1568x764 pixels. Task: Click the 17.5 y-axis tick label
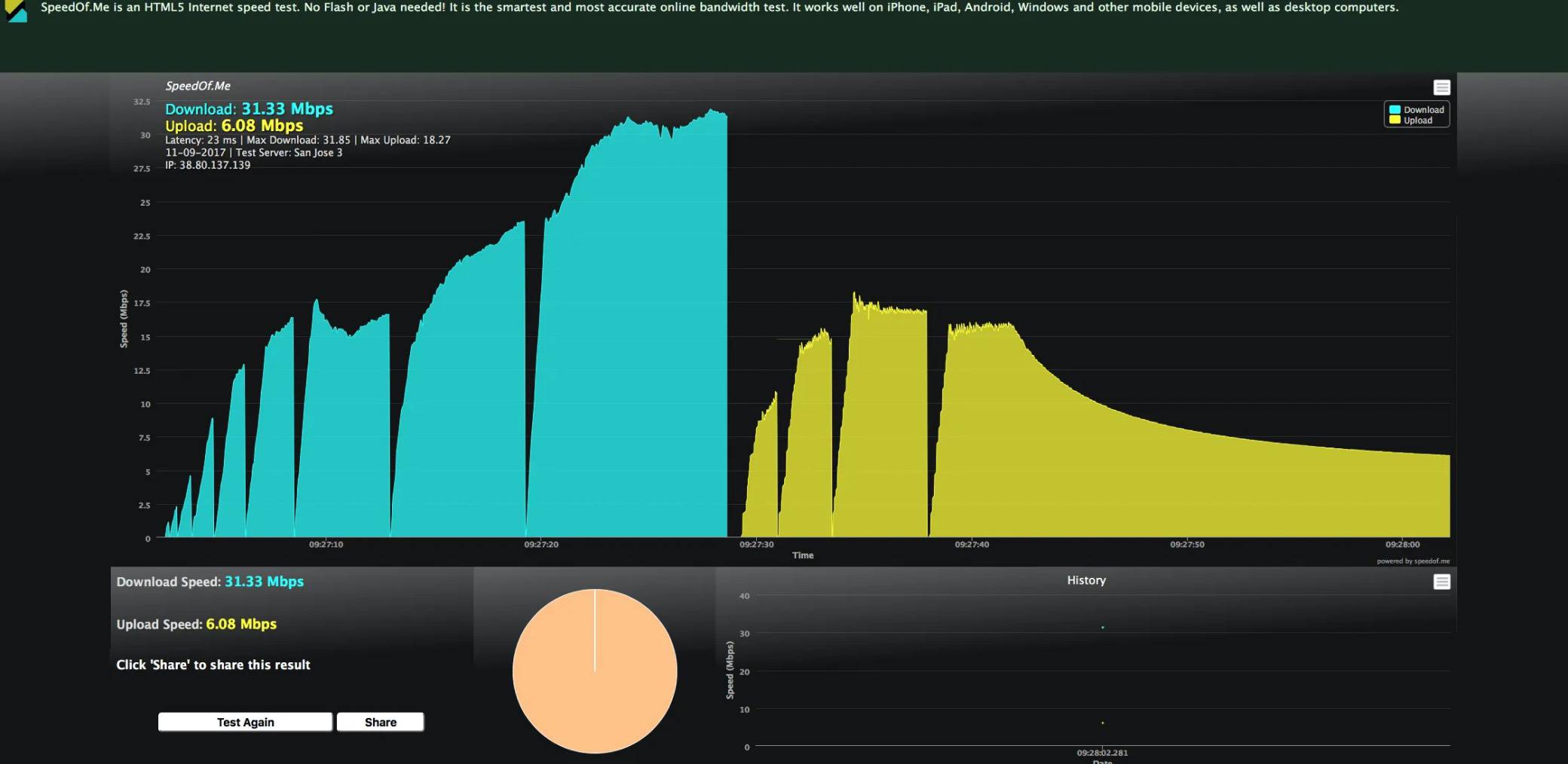tap(142, 303)
